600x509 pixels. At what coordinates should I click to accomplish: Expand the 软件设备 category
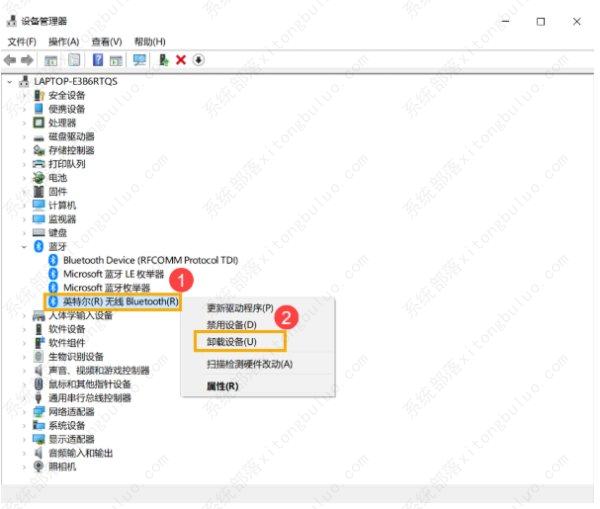coord(24,329)
